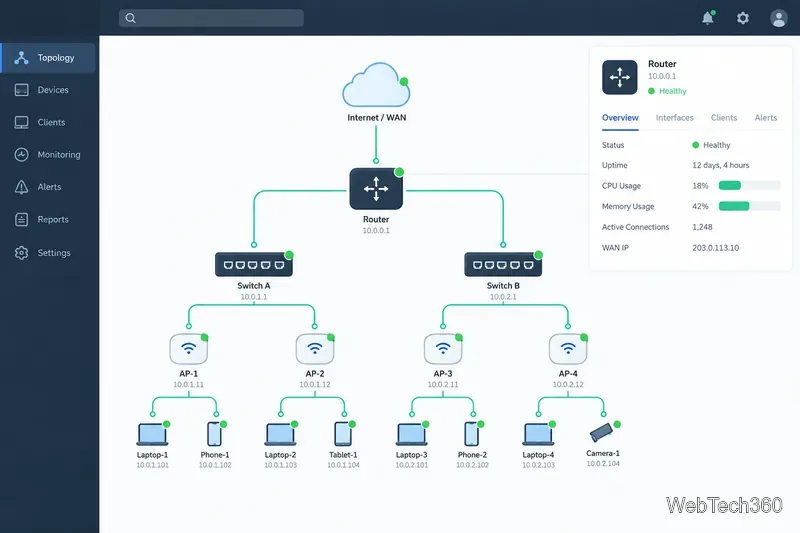Click the Memory Usage progress bar

point(749,206)
